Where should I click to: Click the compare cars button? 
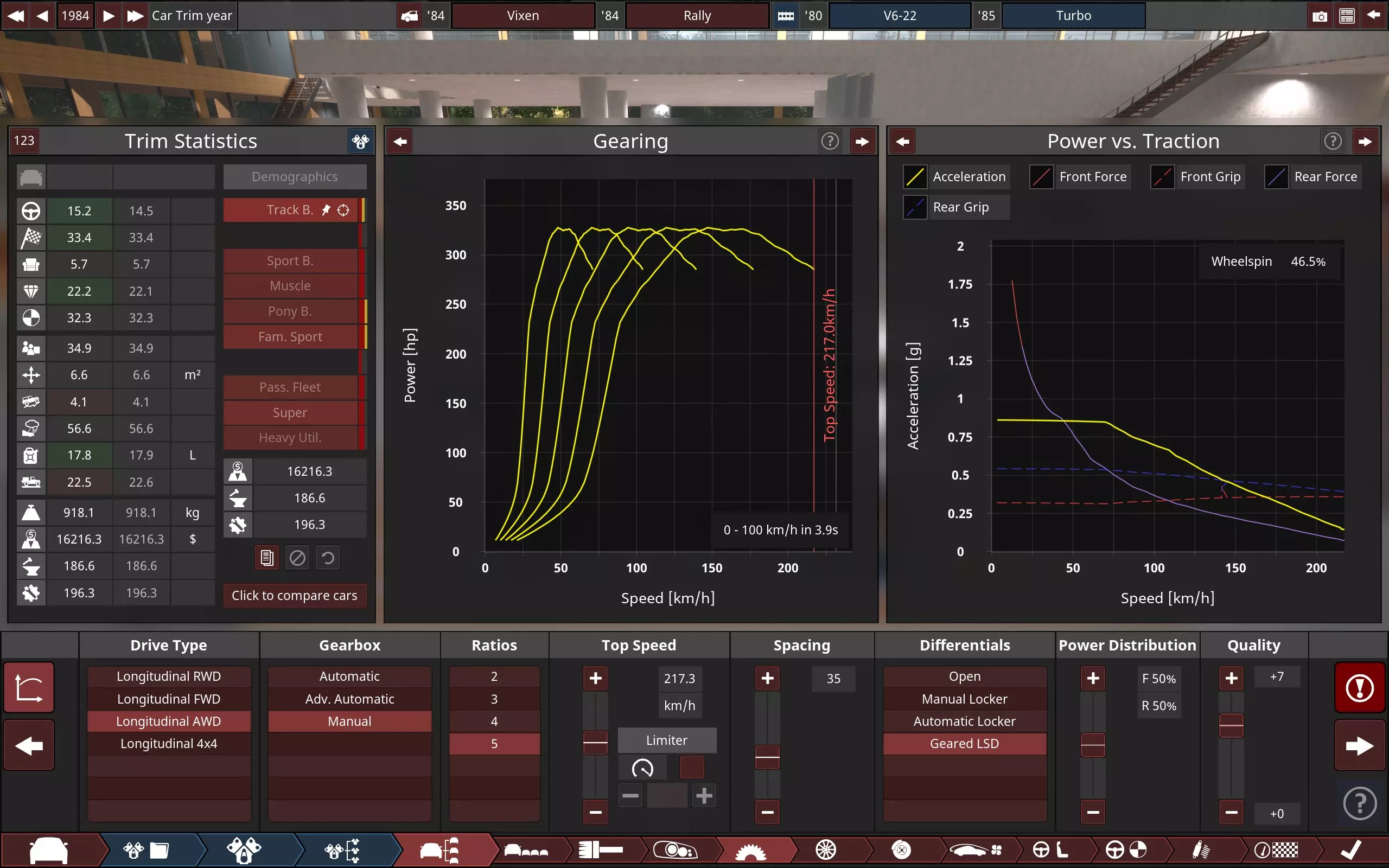click(295, 595)
